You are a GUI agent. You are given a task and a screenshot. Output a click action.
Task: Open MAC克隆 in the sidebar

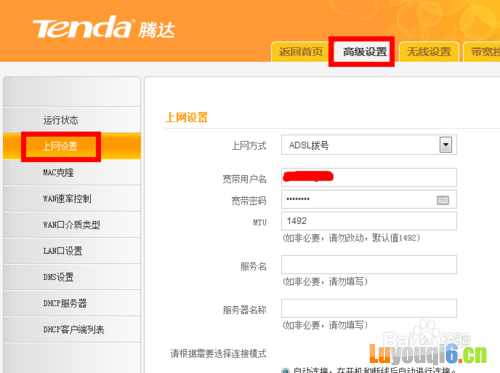click(72, 172)
